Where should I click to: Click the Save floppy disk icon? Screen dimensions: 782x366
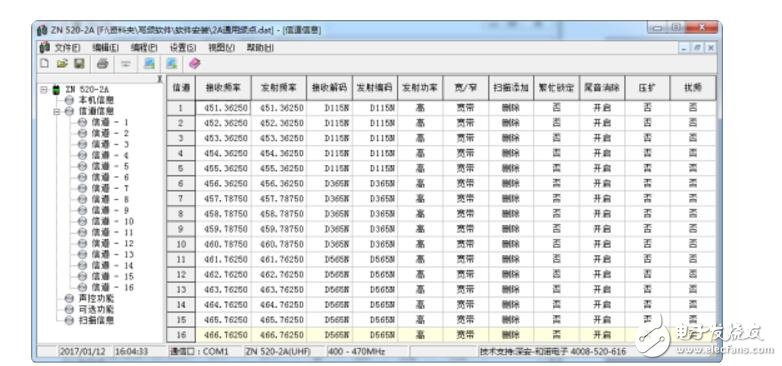pos(79,63)
